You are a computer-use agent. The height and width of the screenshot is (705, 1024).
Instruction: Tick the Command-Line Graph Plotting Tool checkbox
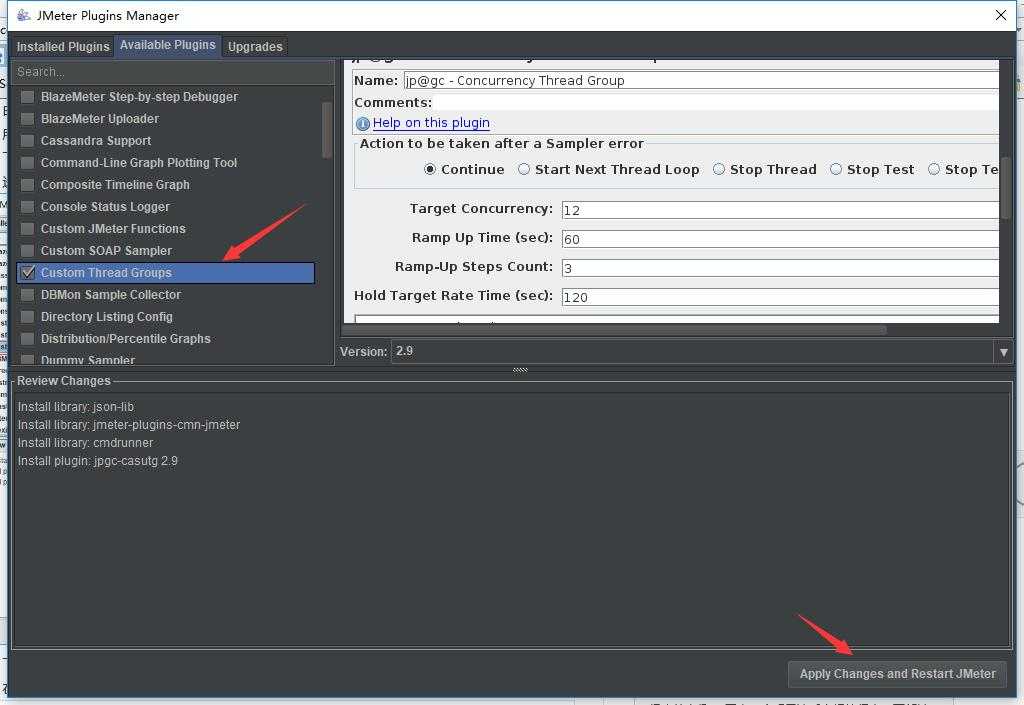[27, 163]
